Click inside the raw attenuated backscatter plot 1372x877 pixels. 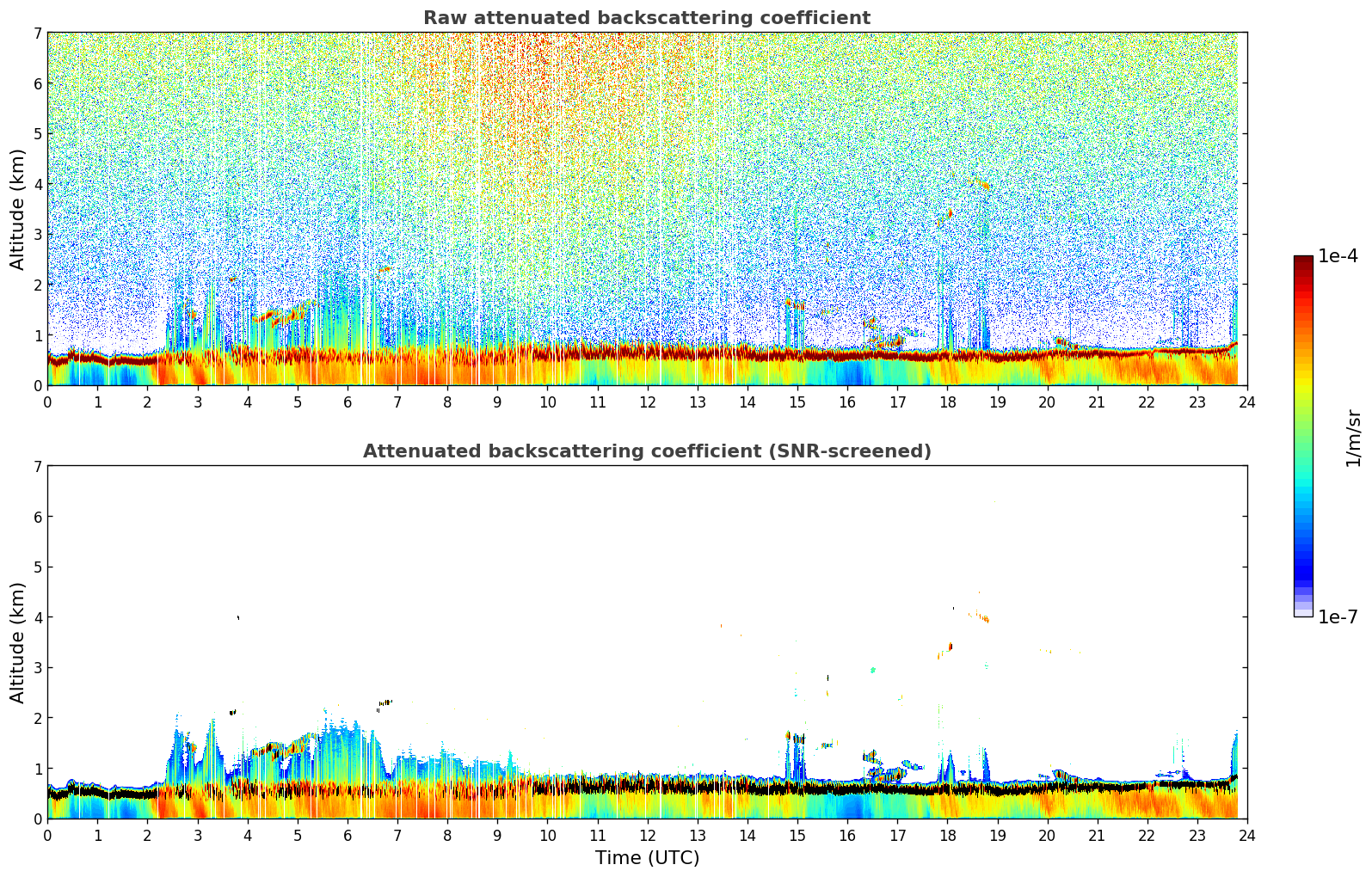(x=647, y=209)
